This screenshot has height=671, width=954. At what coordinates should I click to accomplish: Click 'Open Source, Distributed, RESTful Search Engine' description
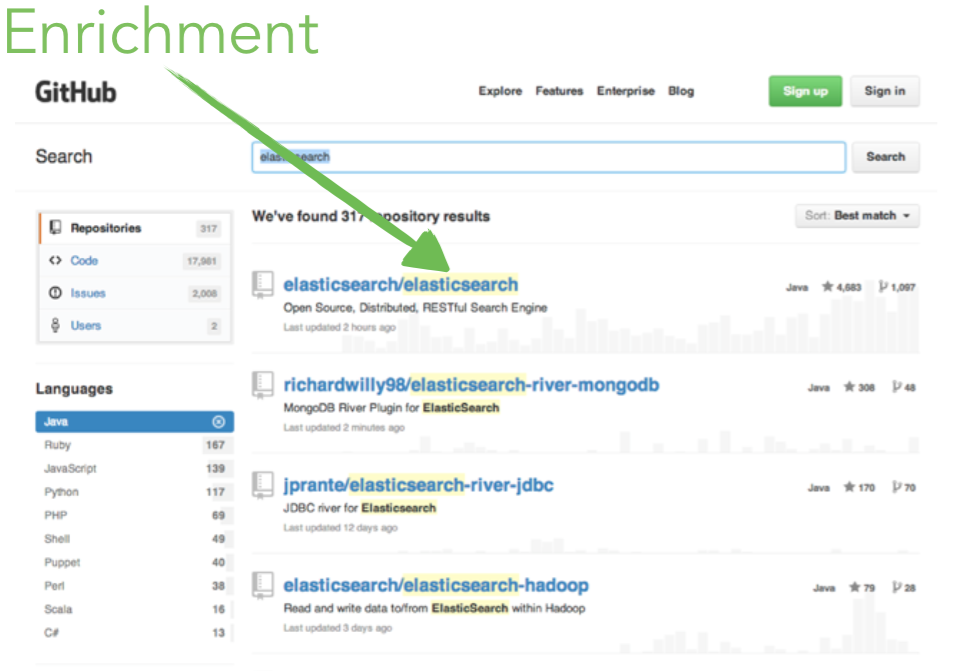click(416, 308)
